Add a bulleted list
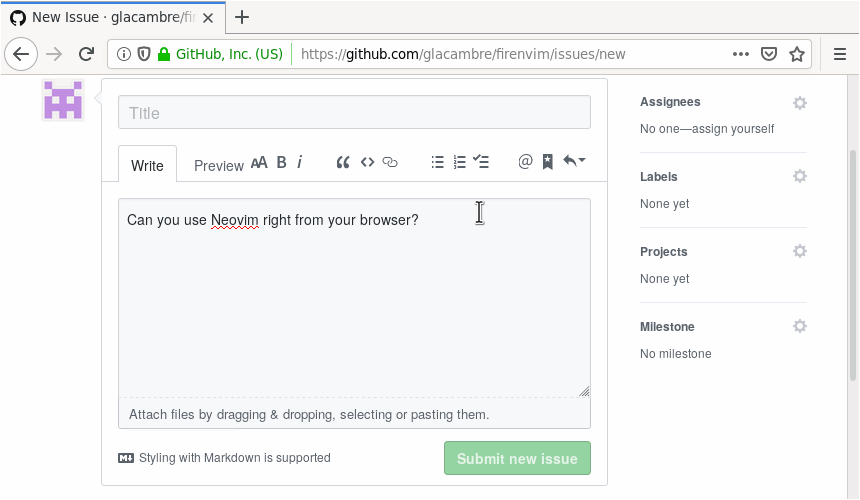860x500 pixels. pyautogui.click(x=437, y=162)
